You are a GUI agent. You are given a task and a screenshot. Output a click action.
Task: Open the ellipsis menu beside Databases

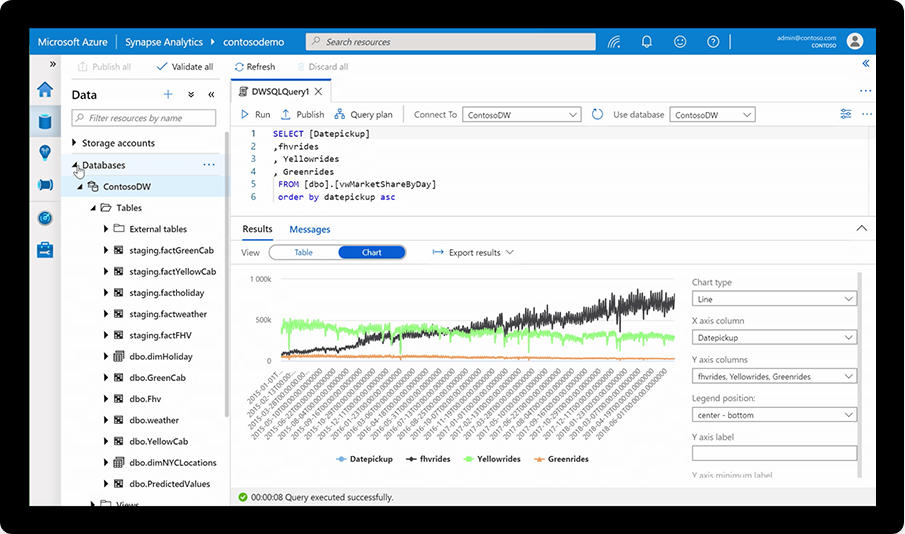click(209, 165)
